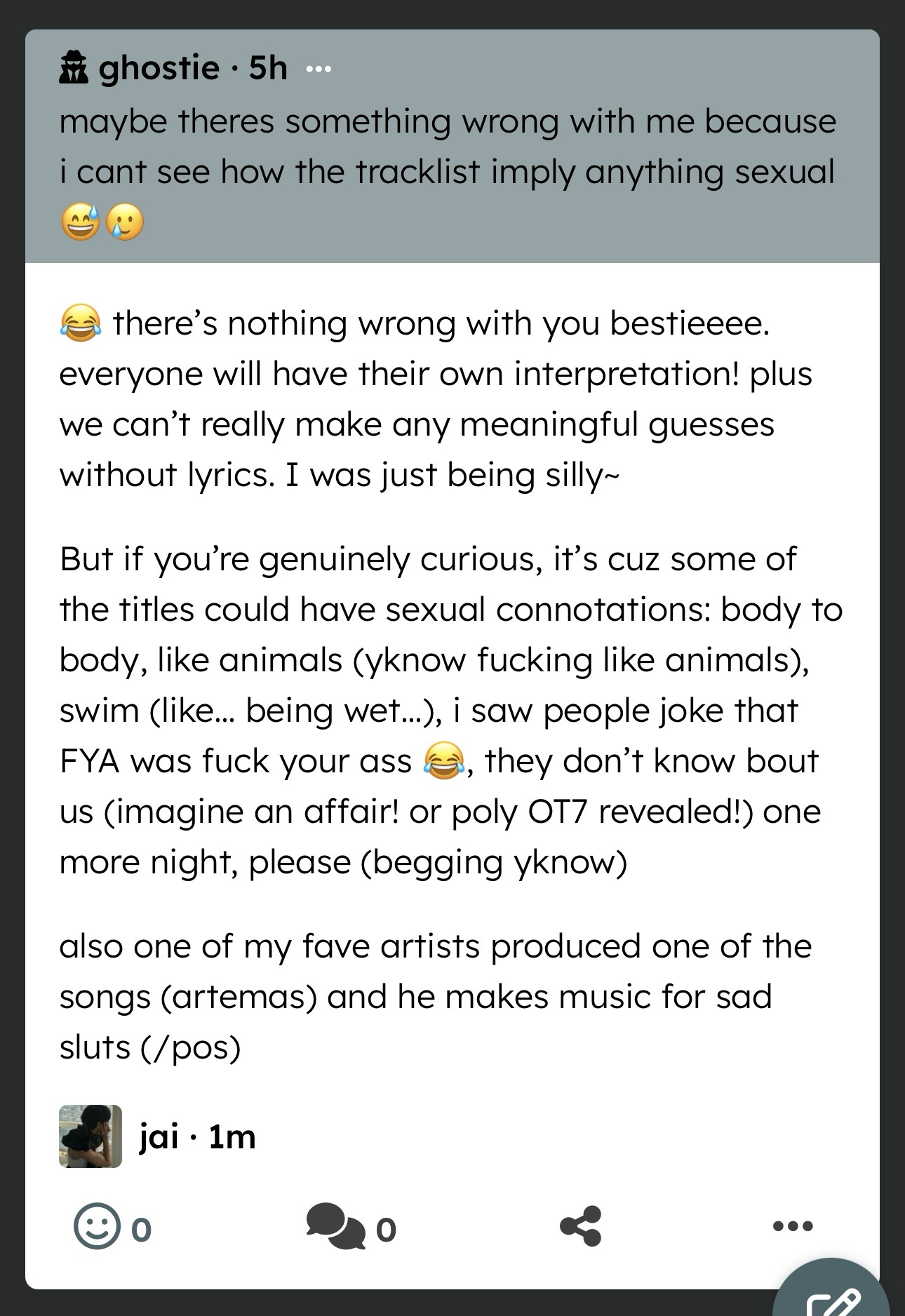Click the 5h question timestamp

(x=268, y=68)
